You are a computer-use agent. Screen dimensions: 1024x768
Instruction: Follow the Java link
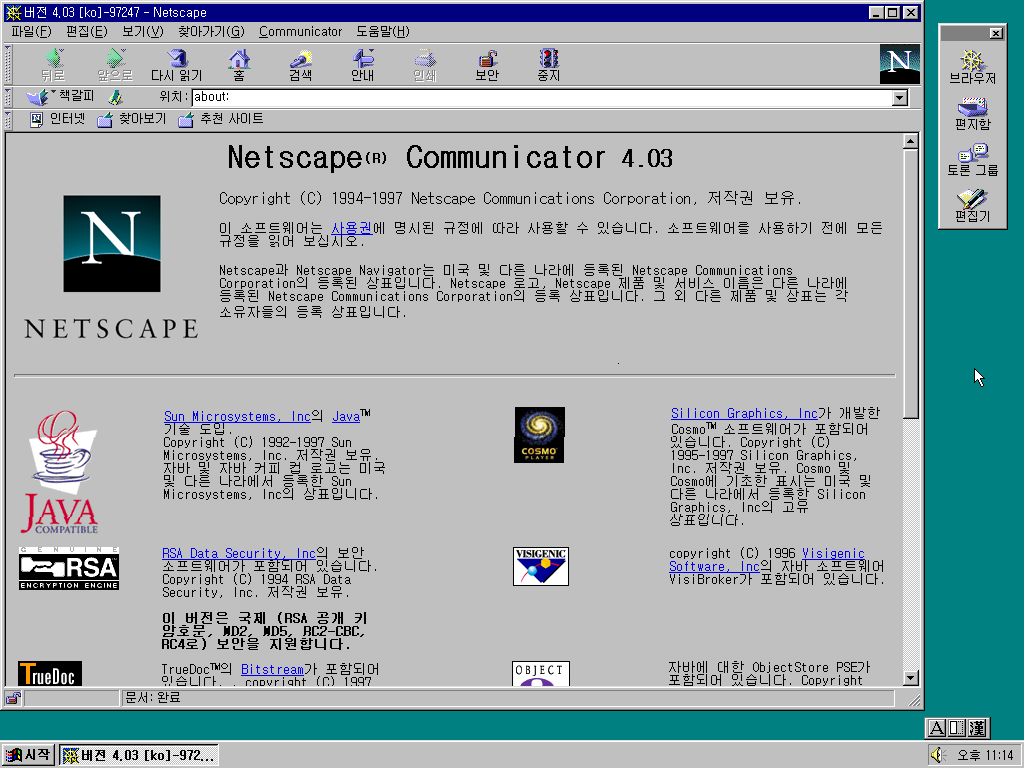pos(346,416)
